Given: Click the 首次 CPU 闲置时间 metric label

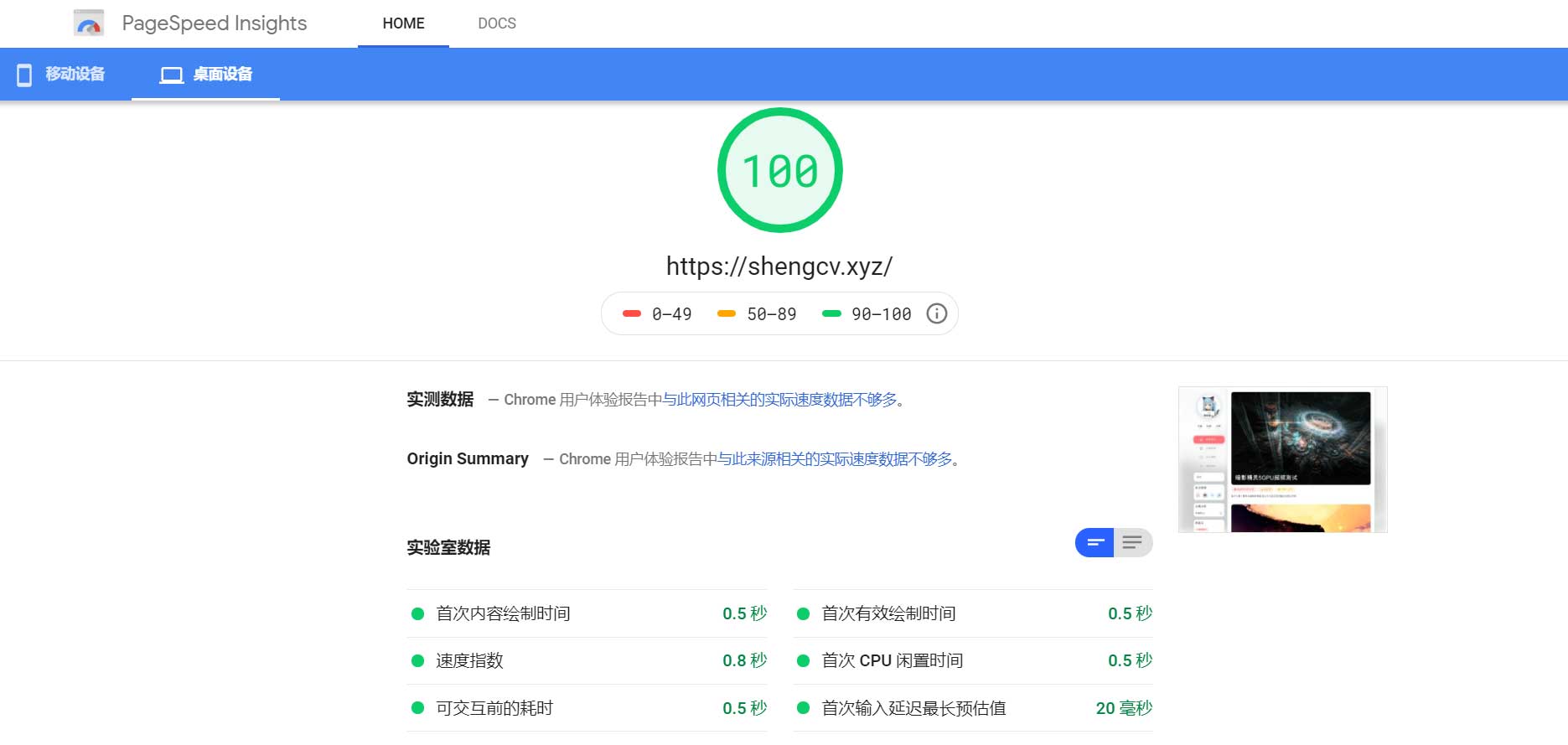Looking at the screenshot, I should click(x=892, y=660).
